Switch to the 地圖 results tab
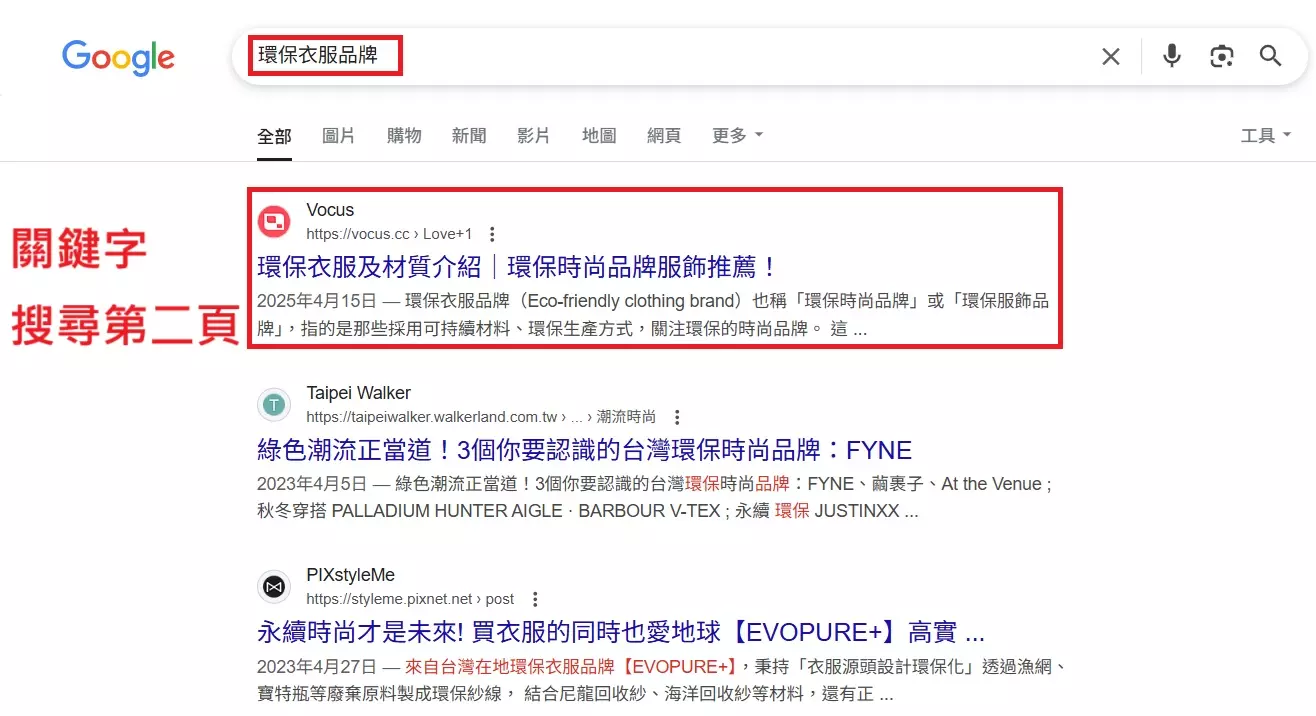This screenshot has height=716, width=1316. pos(598,135)
